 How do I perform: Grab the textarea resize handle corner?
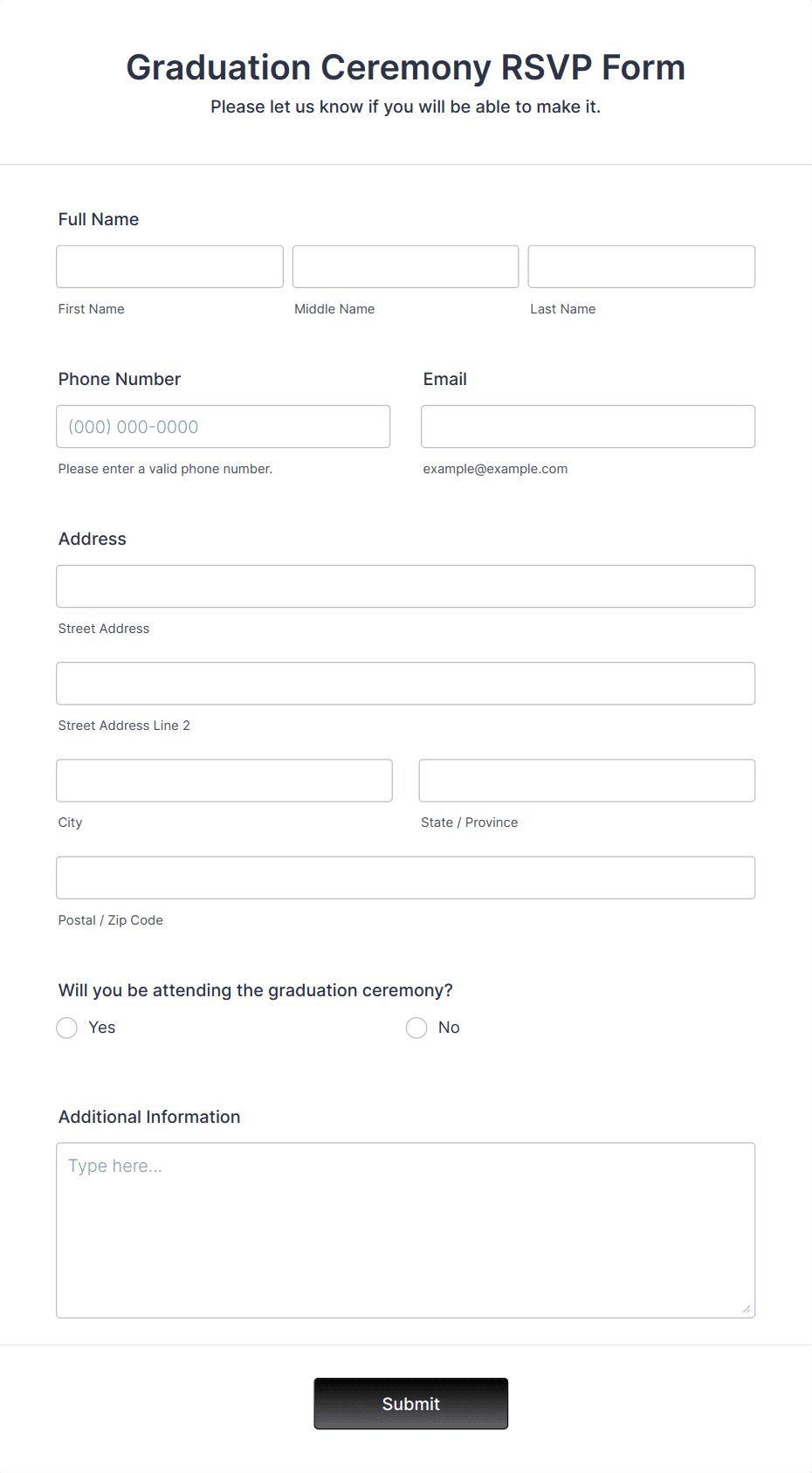[747, 1309]
